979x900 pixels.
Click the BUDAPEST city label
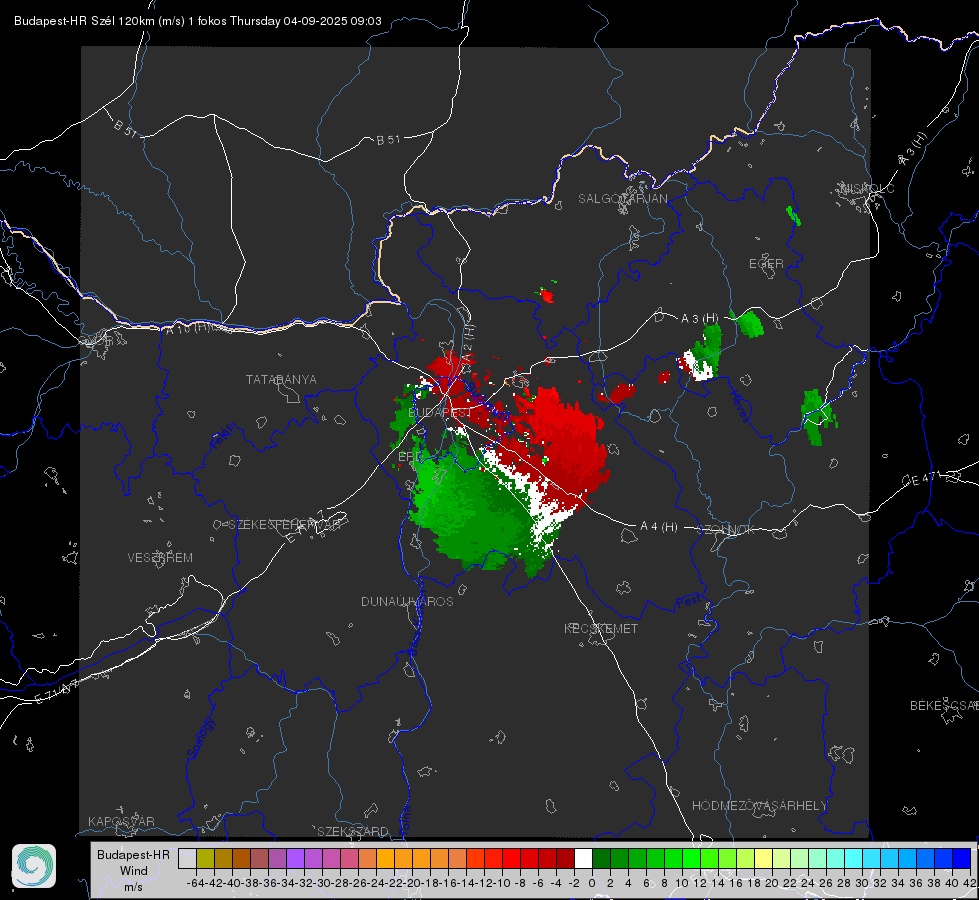click(x=440, y=413)
